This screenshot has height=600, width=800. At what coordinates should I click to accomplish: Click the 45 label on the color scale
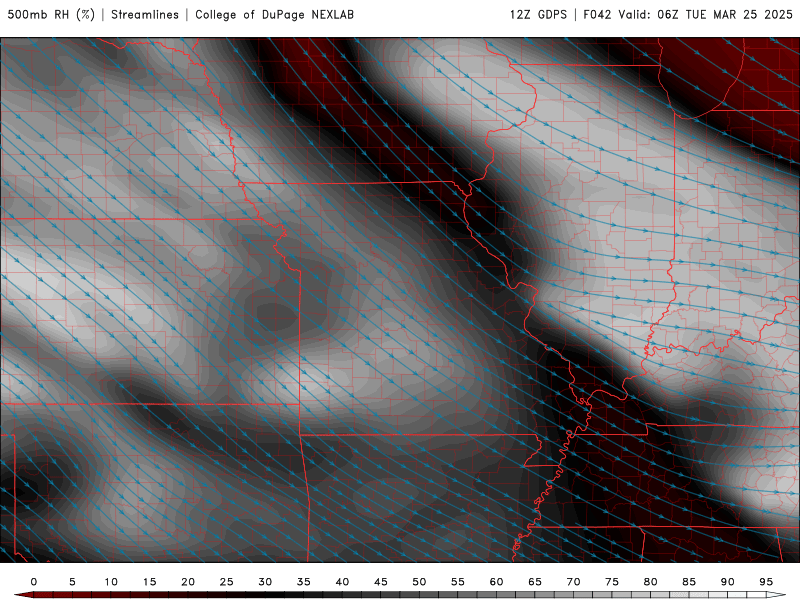pyautogui.click(x=381, y=582)
